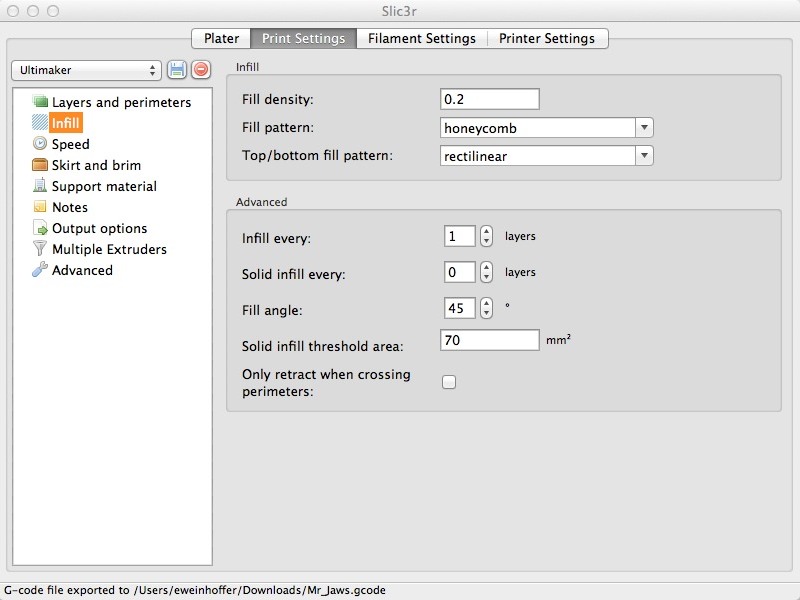The width and height of the screenshot is (800, 600).
Task: Click the Fill density field showing 0.2
Action: coord(489,99)
